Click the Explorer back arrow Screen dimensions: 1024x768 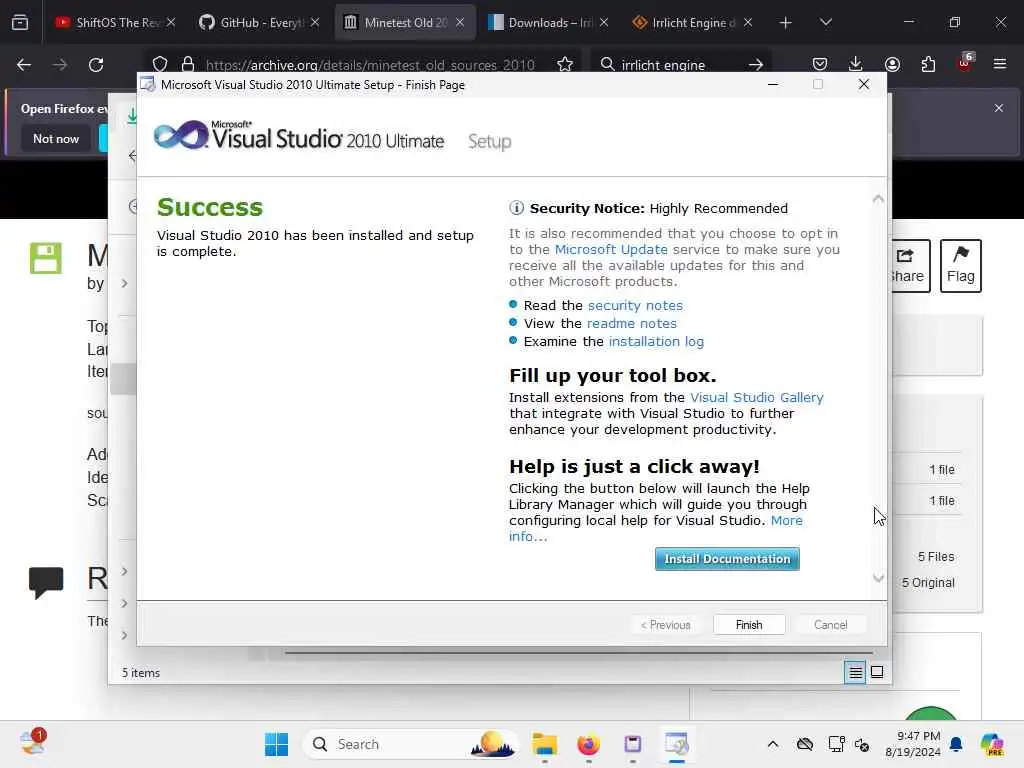133,155
